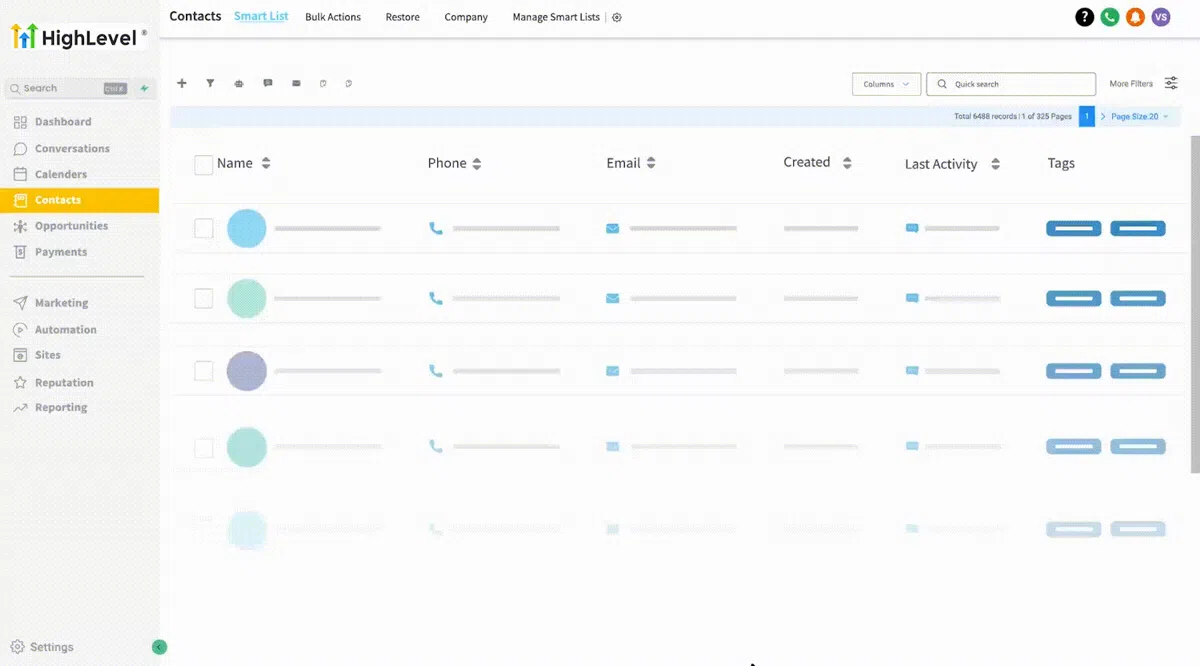
Task: Expand the Page Size 20 dropdown
Action: click(1136, 116)
